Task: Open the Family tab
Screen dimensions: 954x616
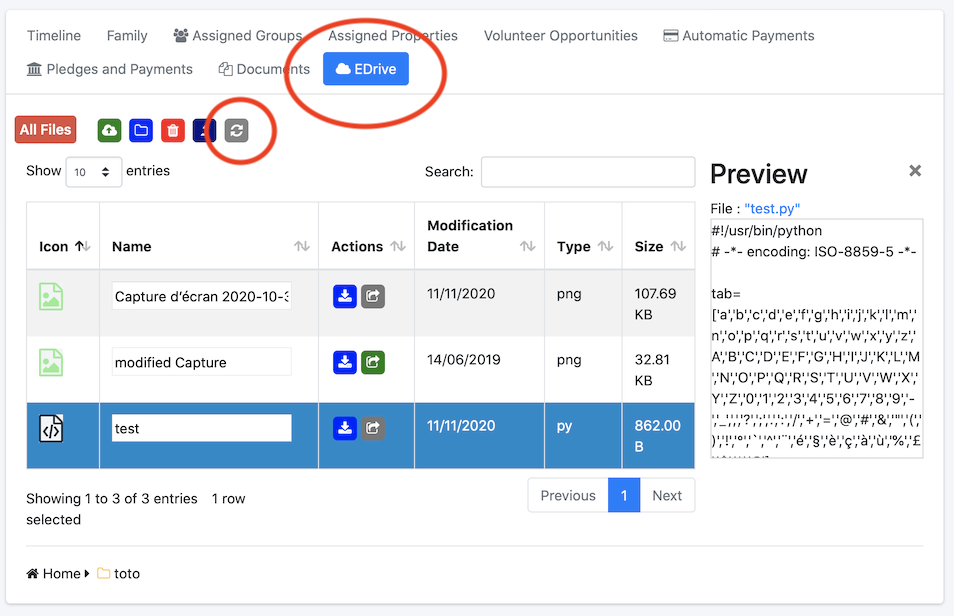Action: 127,35
